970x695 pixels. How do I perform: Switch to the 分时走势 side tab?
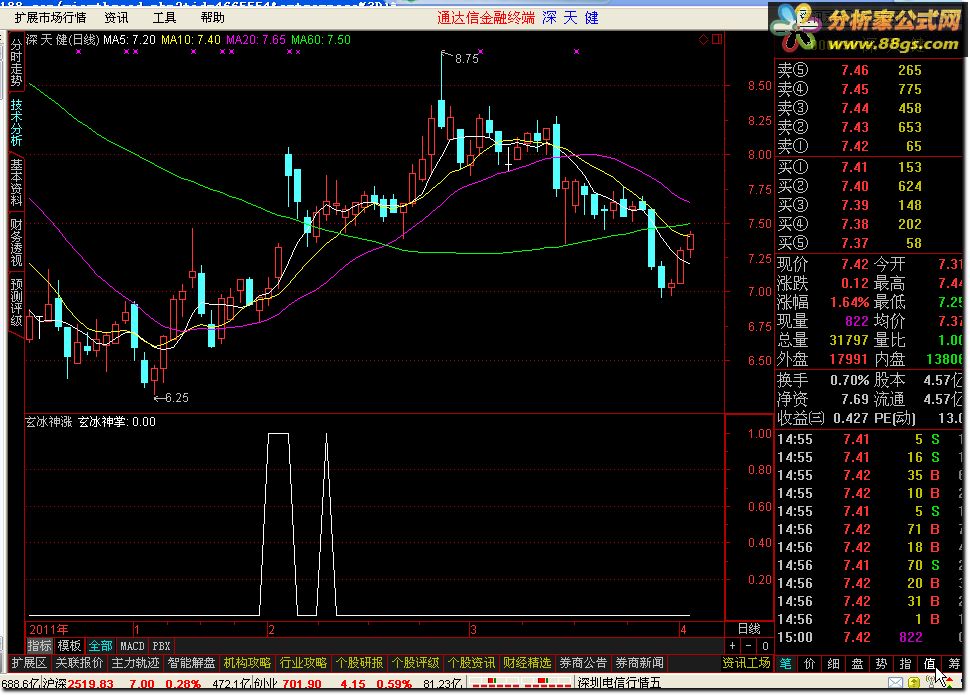click(16, 62)
